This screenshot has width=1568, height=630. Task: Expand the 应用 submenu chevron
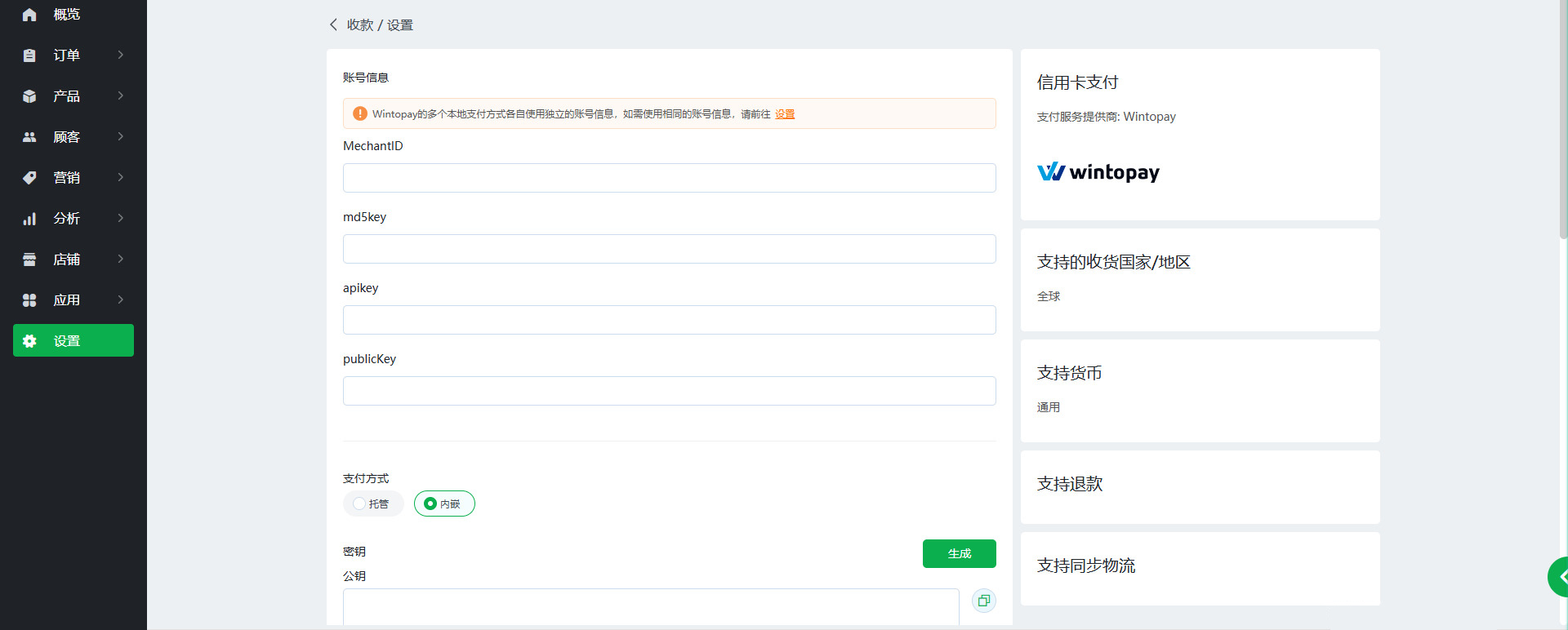click(x=121, y=299)
